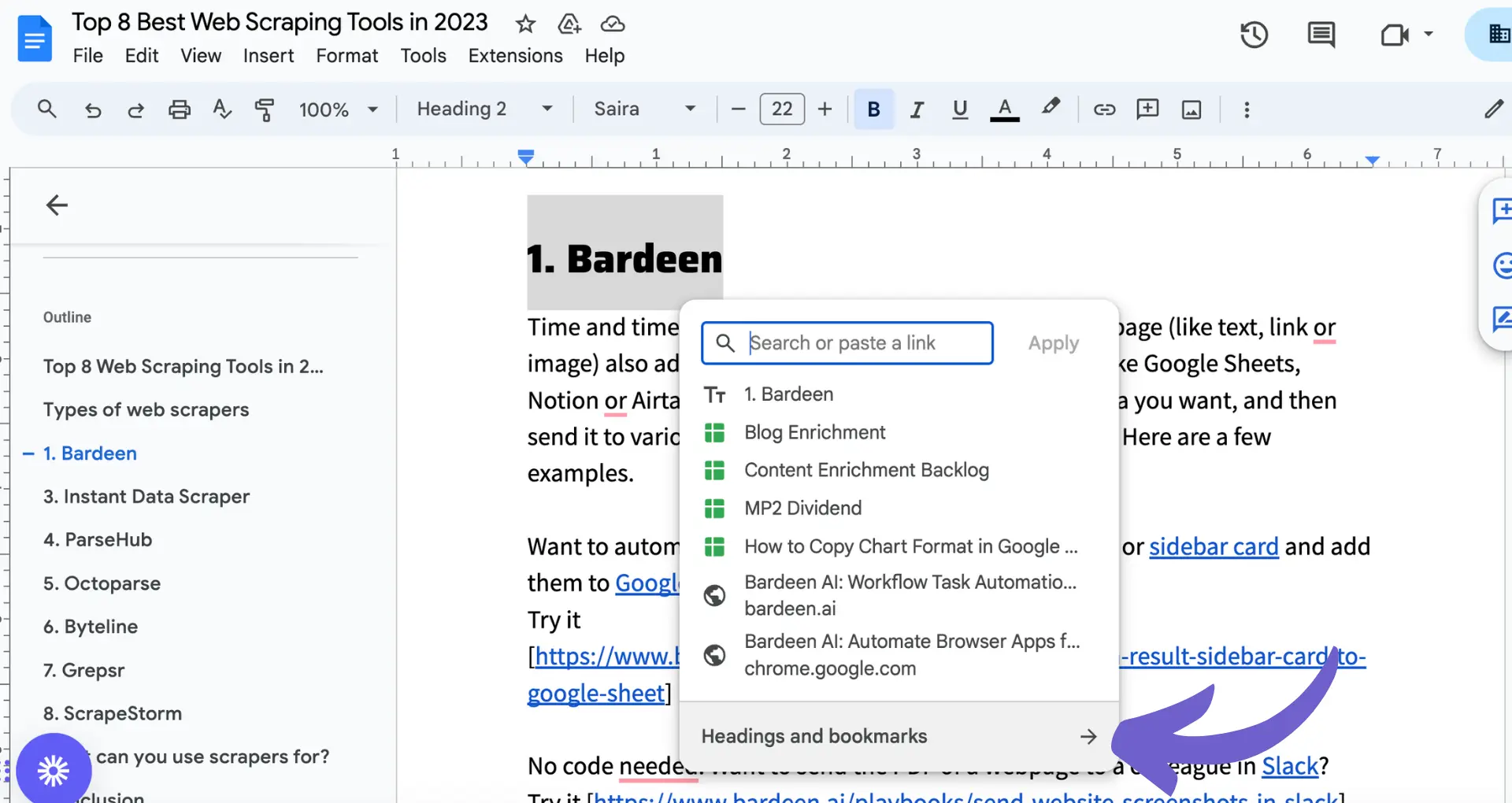Image resolution: width=1512 pixels, height=803 pixels.
Task: Add a comment from toolbar
Action: (x=1147, y=109)
